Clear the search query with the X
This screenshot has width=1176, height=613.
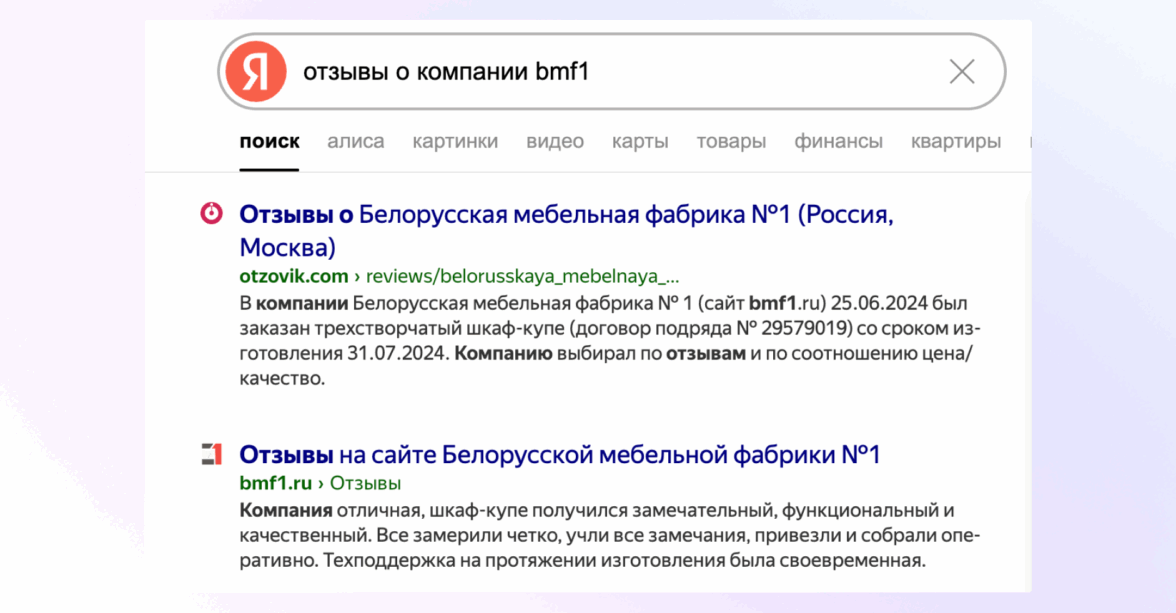(961, 72)
